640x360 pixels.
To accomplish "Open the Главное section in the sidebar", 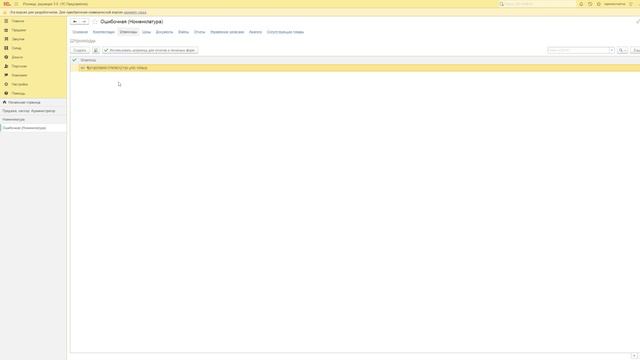I will click(17, 21).
